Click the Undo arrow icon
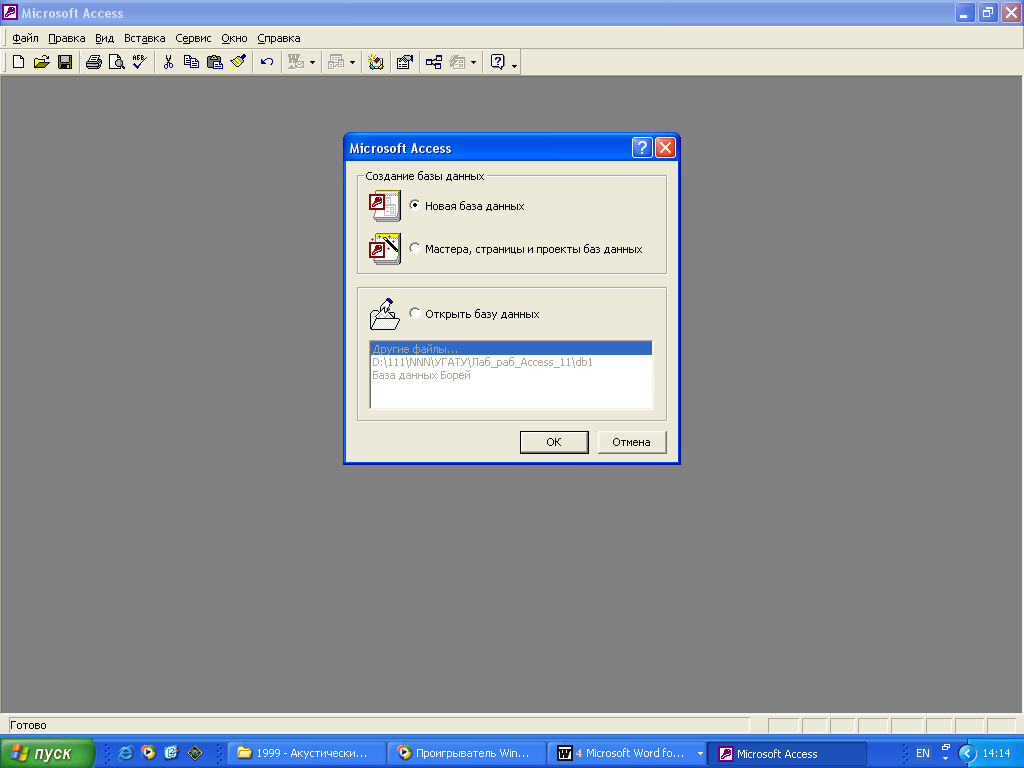 [x=266, y=62]
